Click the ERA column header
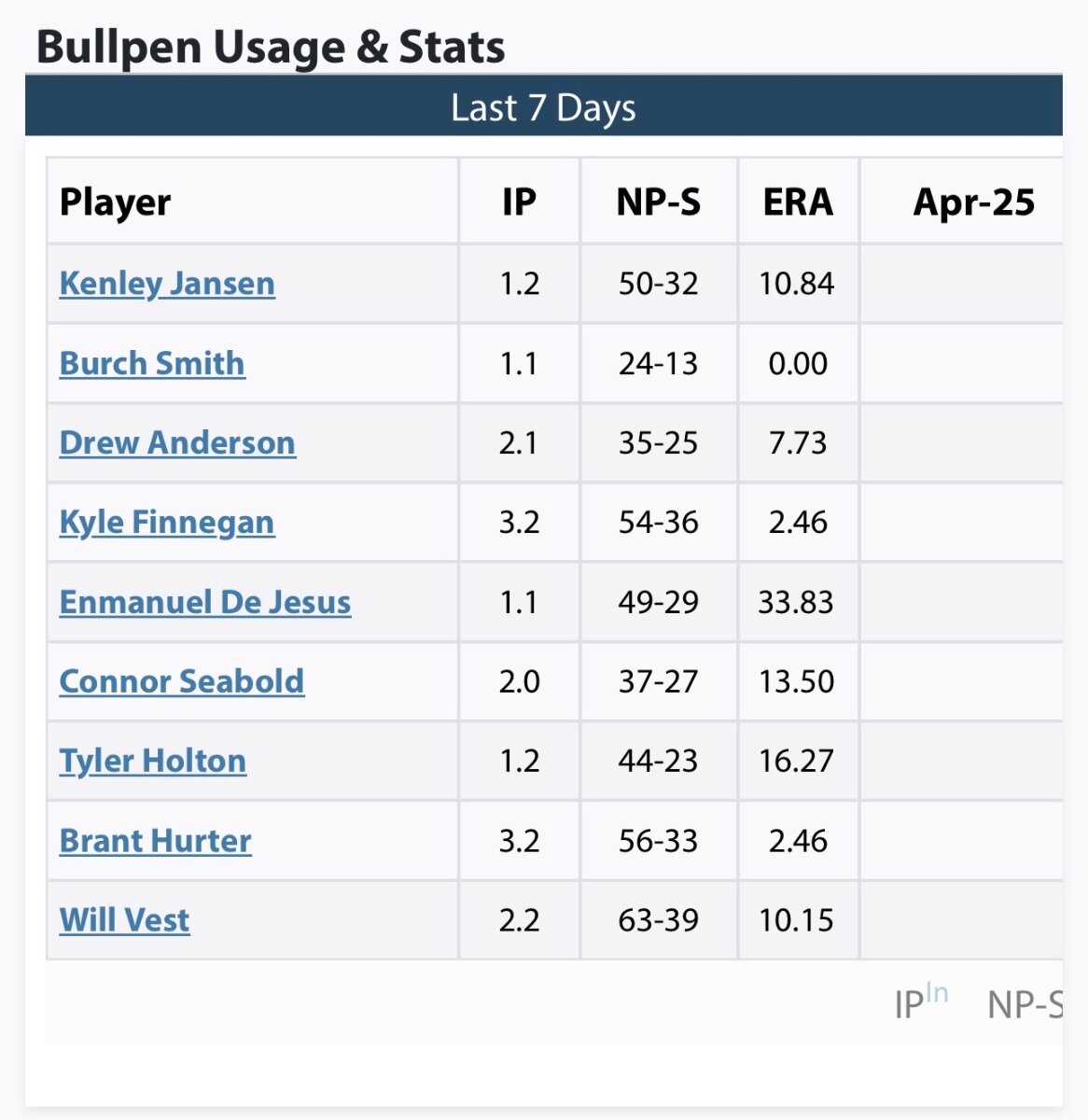This screenshot has width=1088, height=1120. [798, 203]
